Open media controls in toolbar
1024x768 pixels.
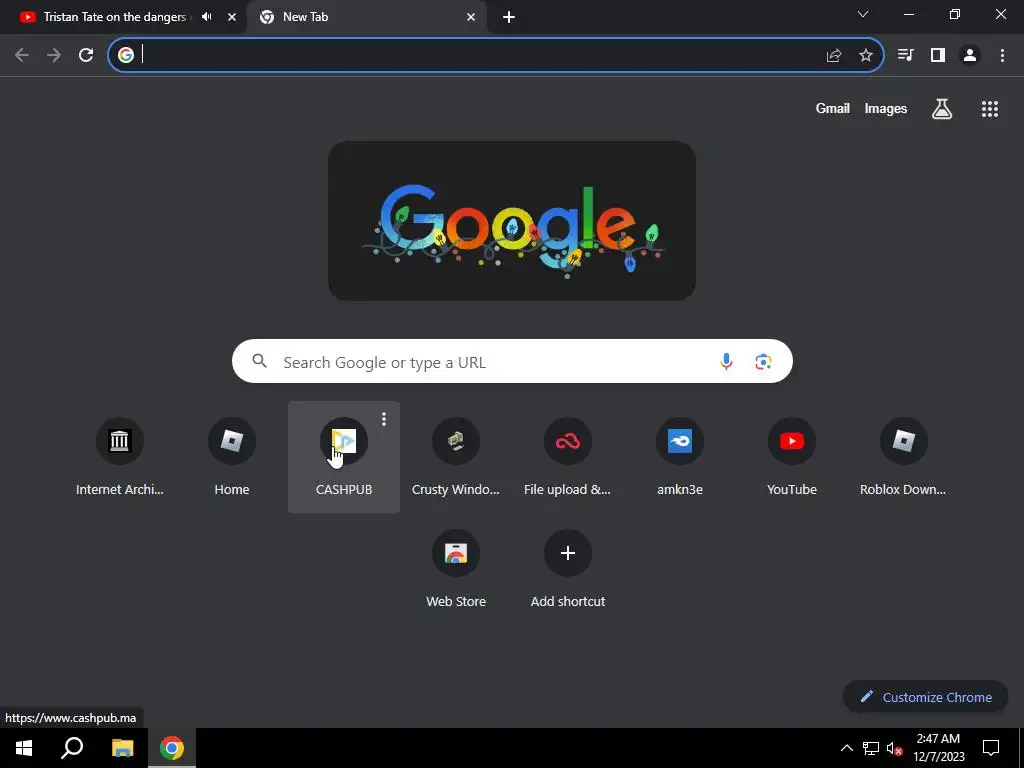tap(905, 55)
